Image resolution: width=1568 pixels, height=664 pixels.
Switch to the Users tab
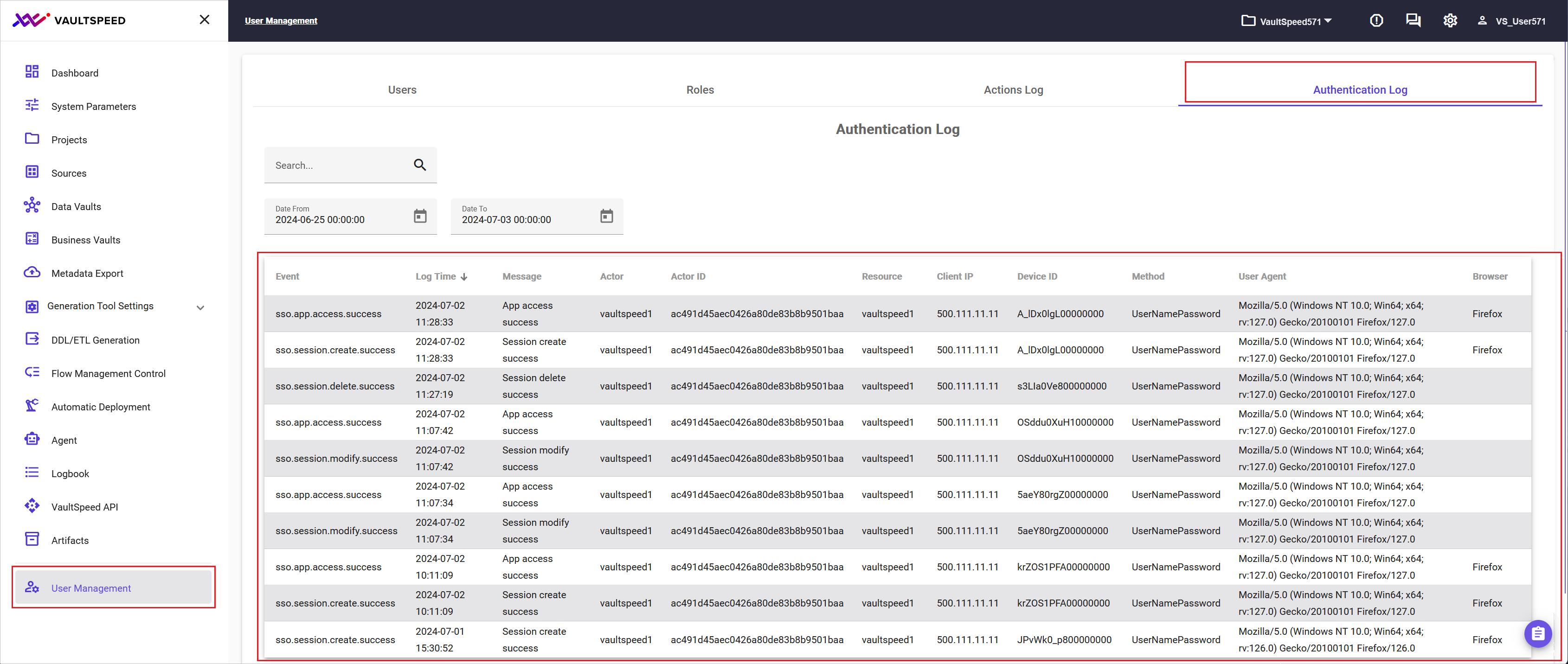click(x=400, y=90)
